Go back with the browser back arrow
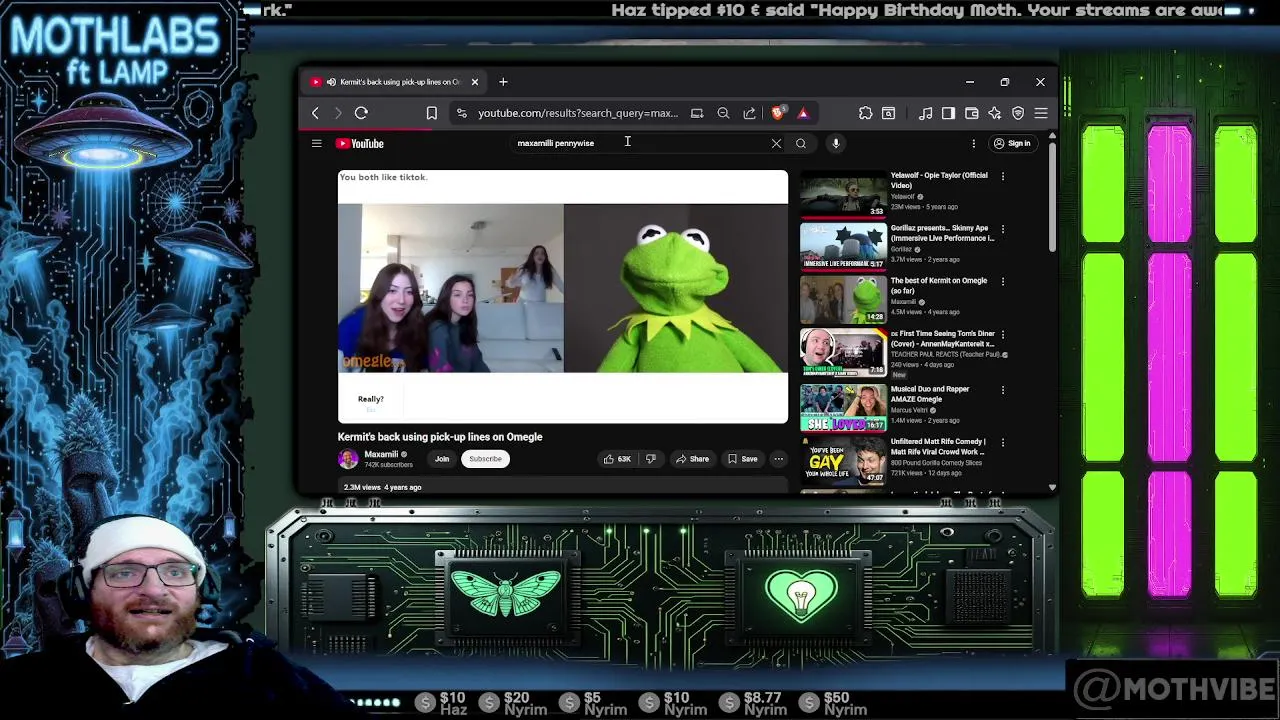 (x=315, y=113)
